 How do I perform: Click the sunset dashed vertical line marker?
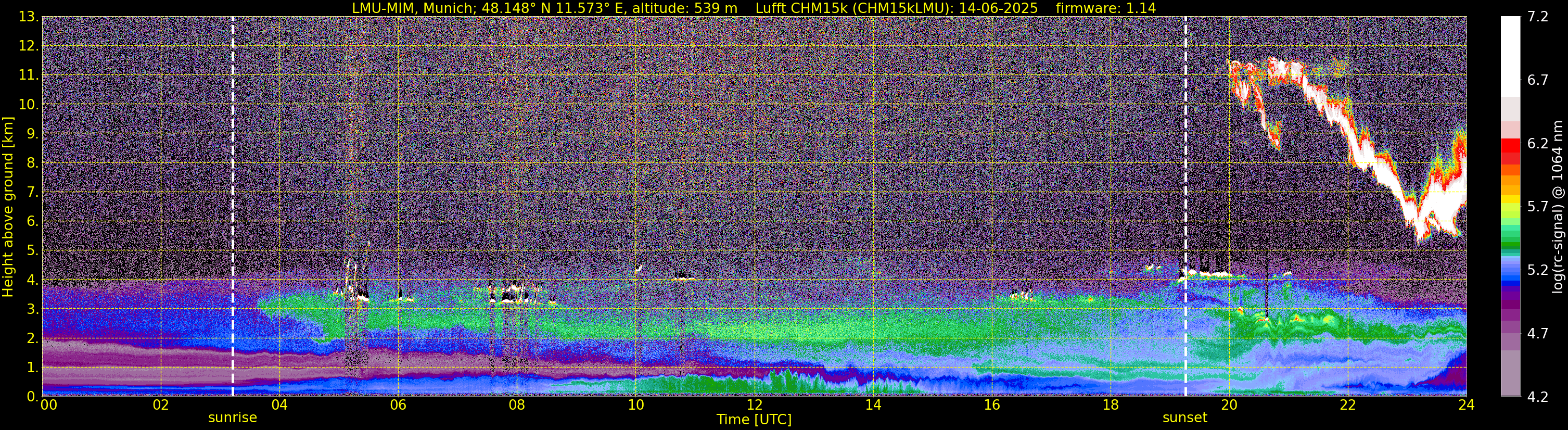tap(1185, 206)
